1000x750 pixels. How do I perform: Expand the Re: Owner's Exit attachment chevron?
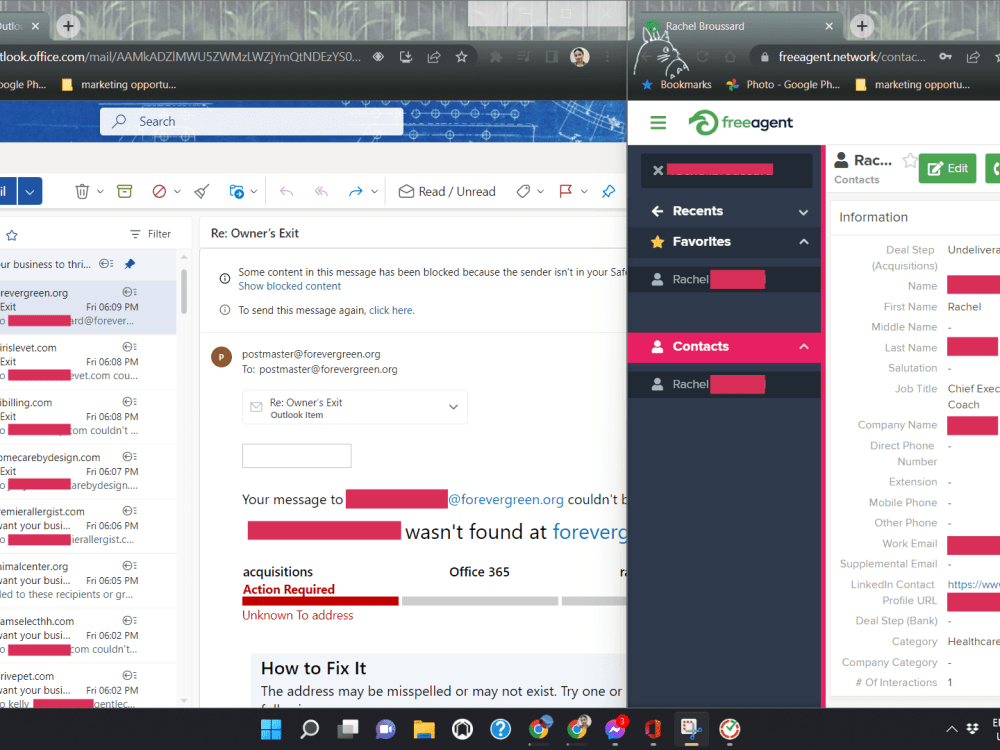[x=453, y=407]
